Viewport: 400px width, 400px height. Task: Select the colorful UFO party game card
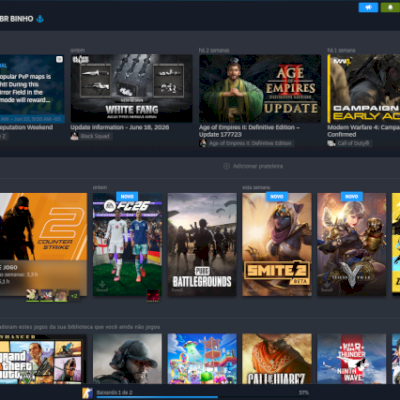pyautogui.click(x=202, y=359)
